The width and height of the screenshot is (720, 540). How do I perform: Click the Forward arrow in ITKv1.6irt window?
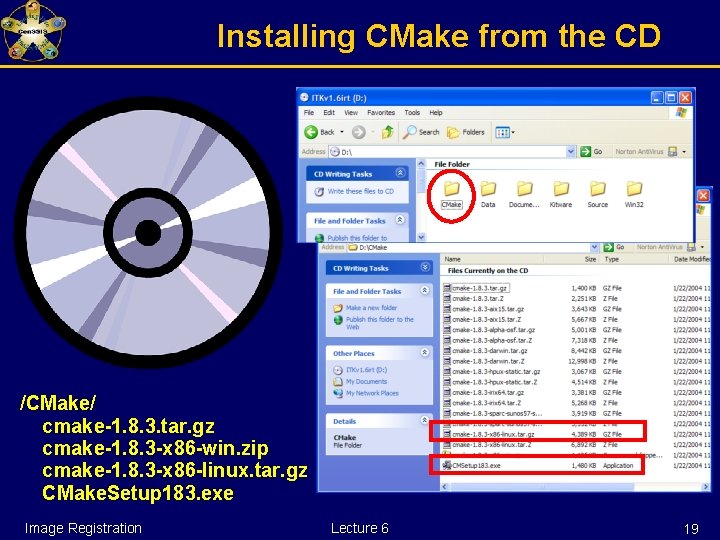359,132
